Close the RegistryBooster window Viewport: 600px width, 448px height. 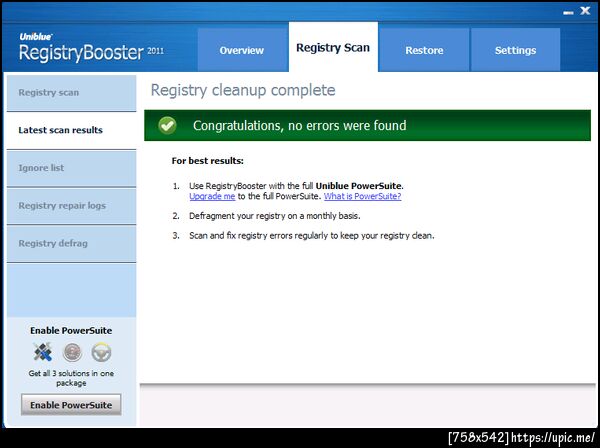point(585,11)
